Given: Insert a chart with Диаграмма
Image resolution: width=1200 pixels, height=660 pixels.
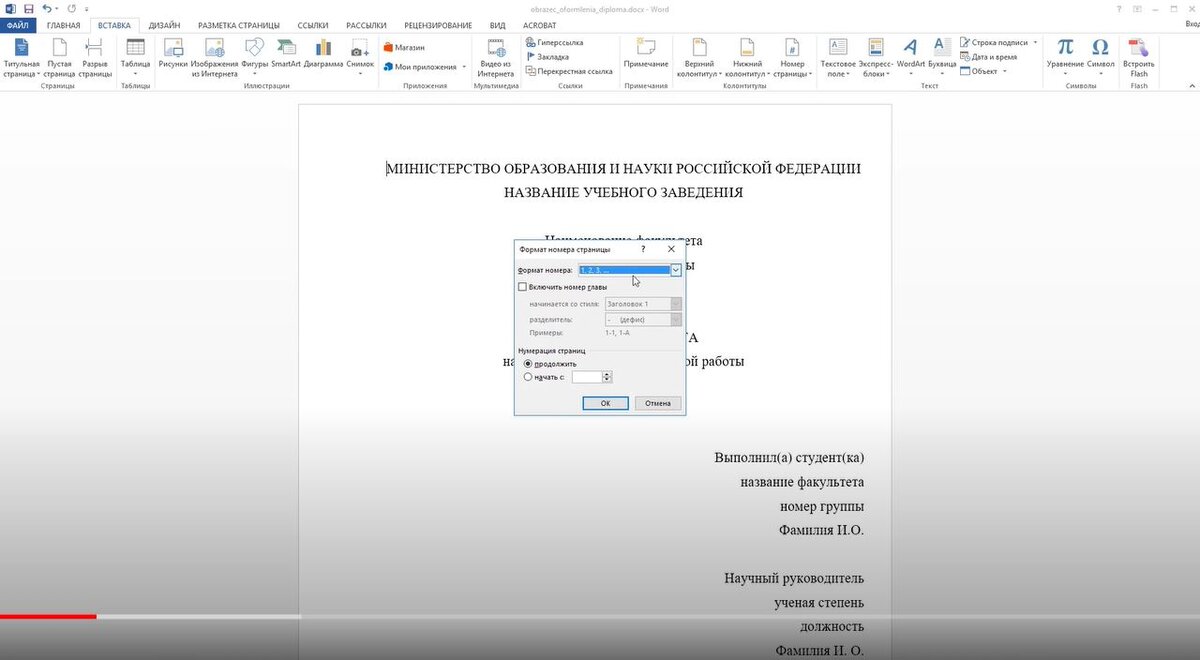Looking at the screenshot, I should coord(323,53).
